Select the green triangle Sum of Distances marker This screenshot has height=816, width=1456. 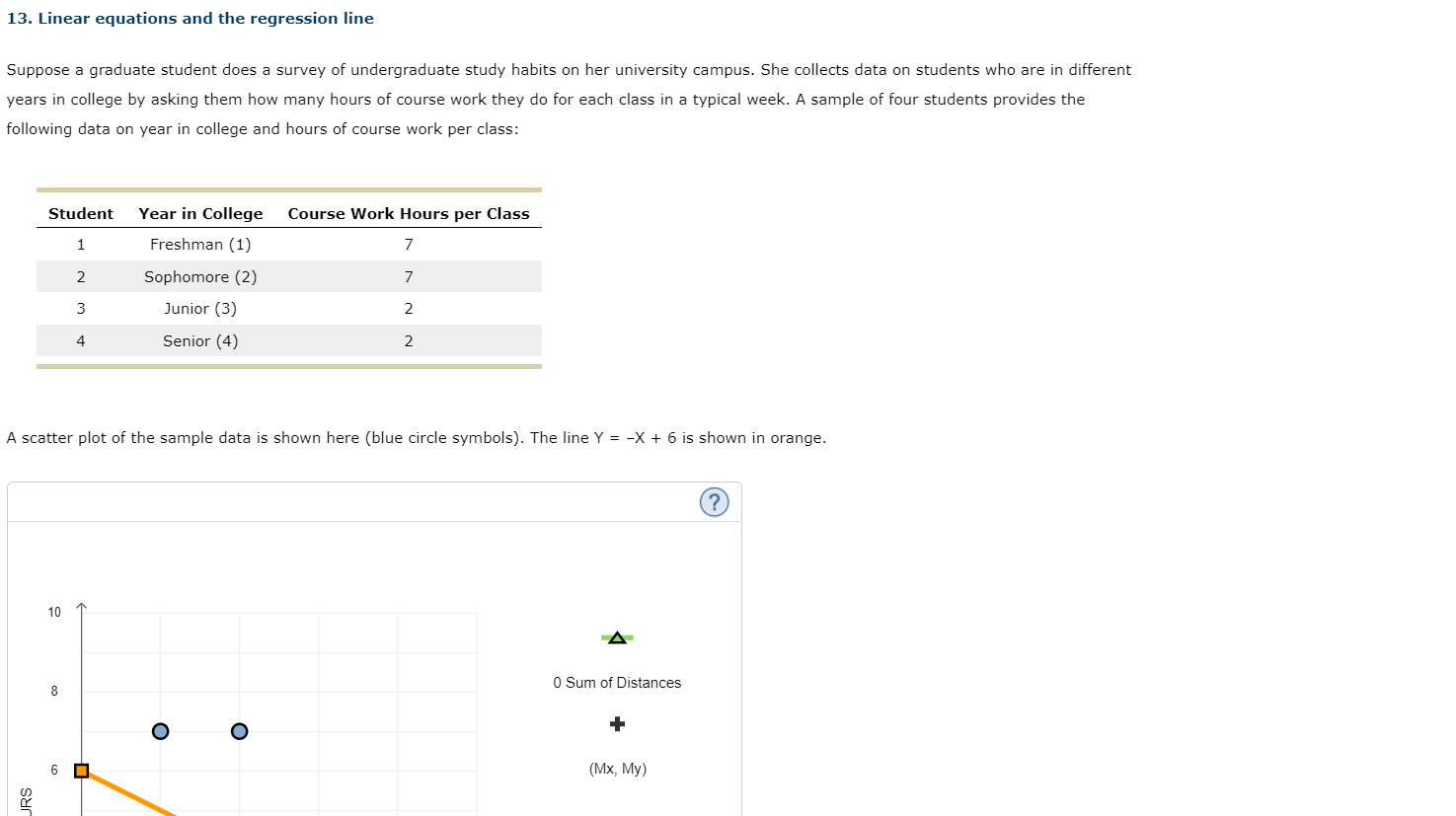[617, 637]
